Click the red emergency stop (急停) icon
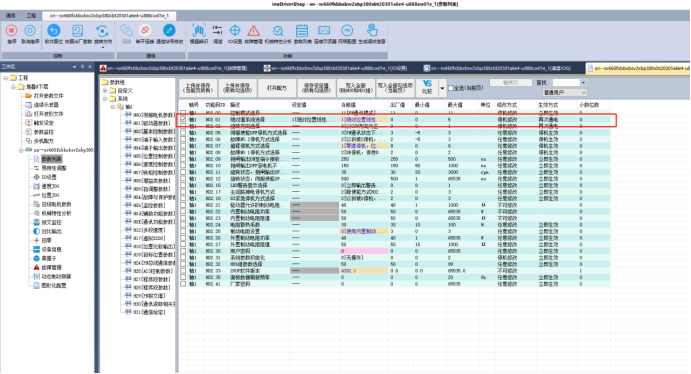The height and width of the screenshot is (374, 691). tap(11, 30)
